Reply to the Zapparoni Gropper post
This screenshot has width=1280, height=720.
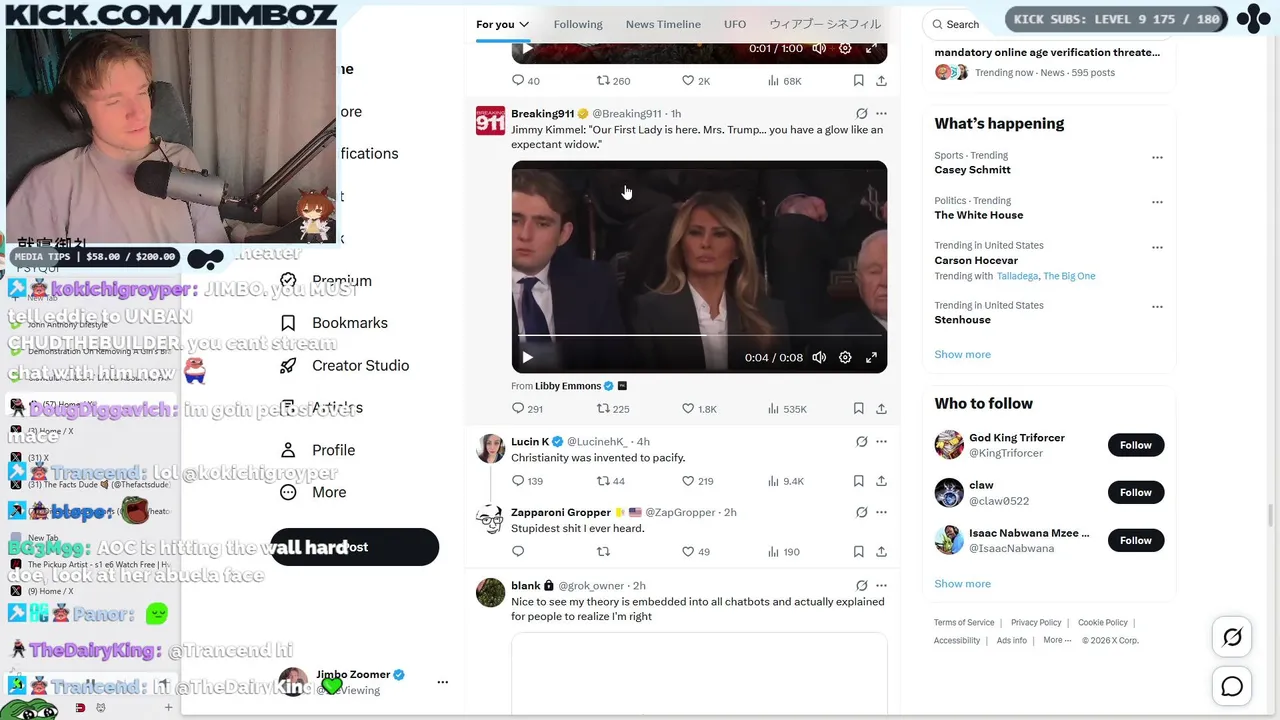point(518,551)
